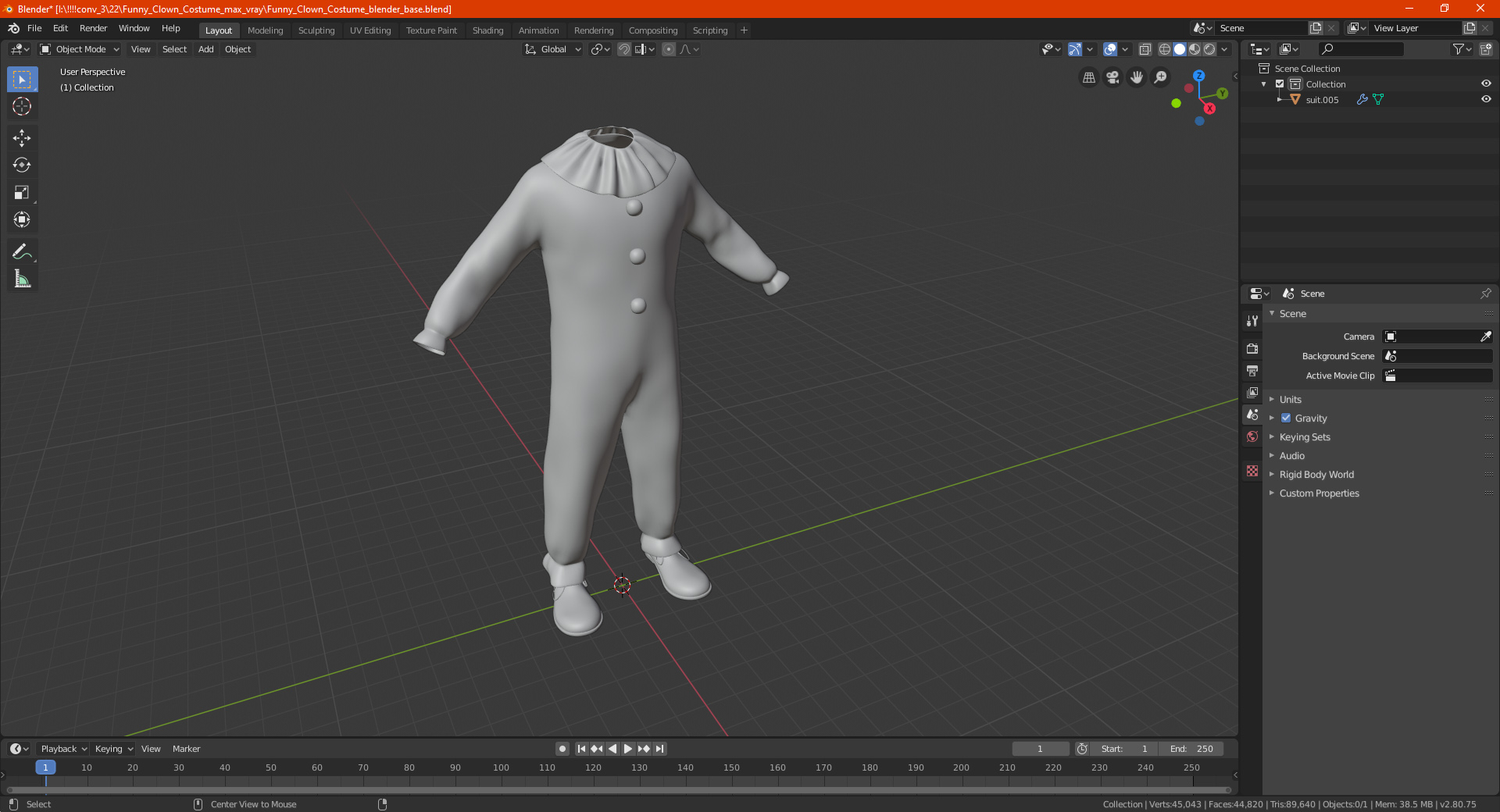Switch to the Shading workspace tab
The image size is (1500, 812).
point(487,30)
